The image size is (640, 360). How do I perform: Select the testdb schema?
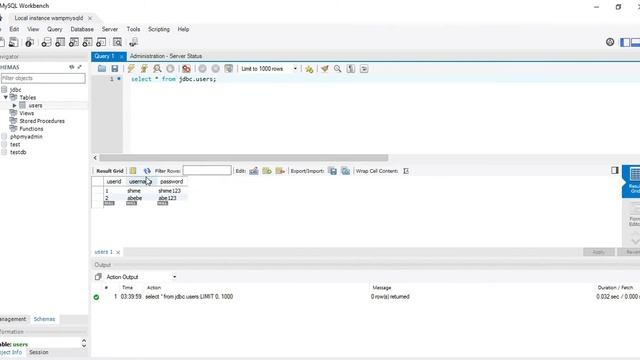pyautogui.click(x=18, y=152)
